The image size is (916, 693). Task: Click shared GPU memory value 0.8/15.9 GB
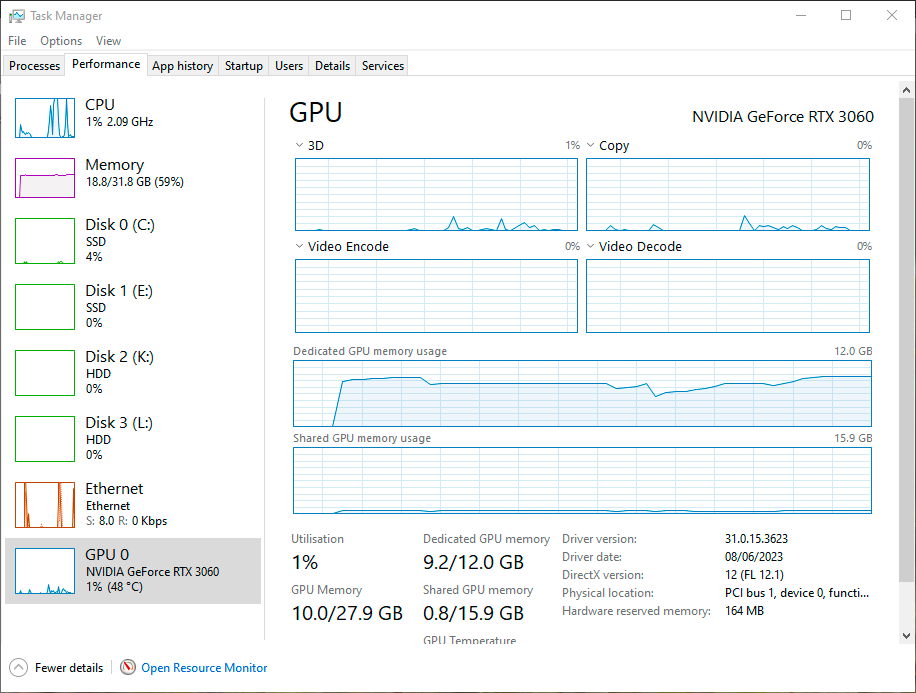[x=473, y=614]
